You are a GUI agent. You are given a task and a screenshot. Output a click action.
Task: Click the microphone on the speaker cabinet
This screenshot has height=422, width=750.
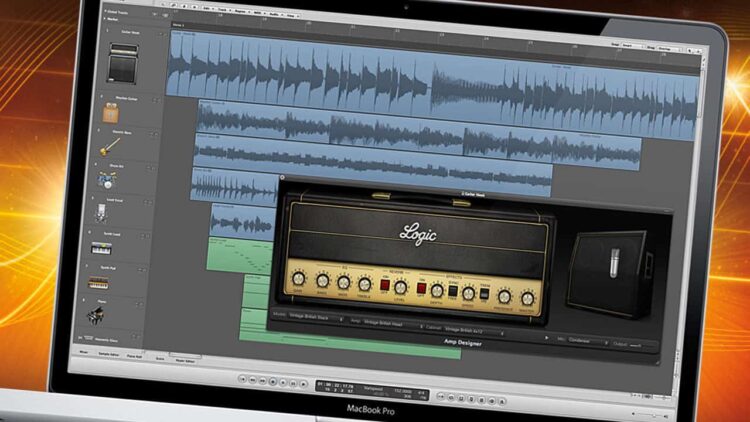(615, 262)
